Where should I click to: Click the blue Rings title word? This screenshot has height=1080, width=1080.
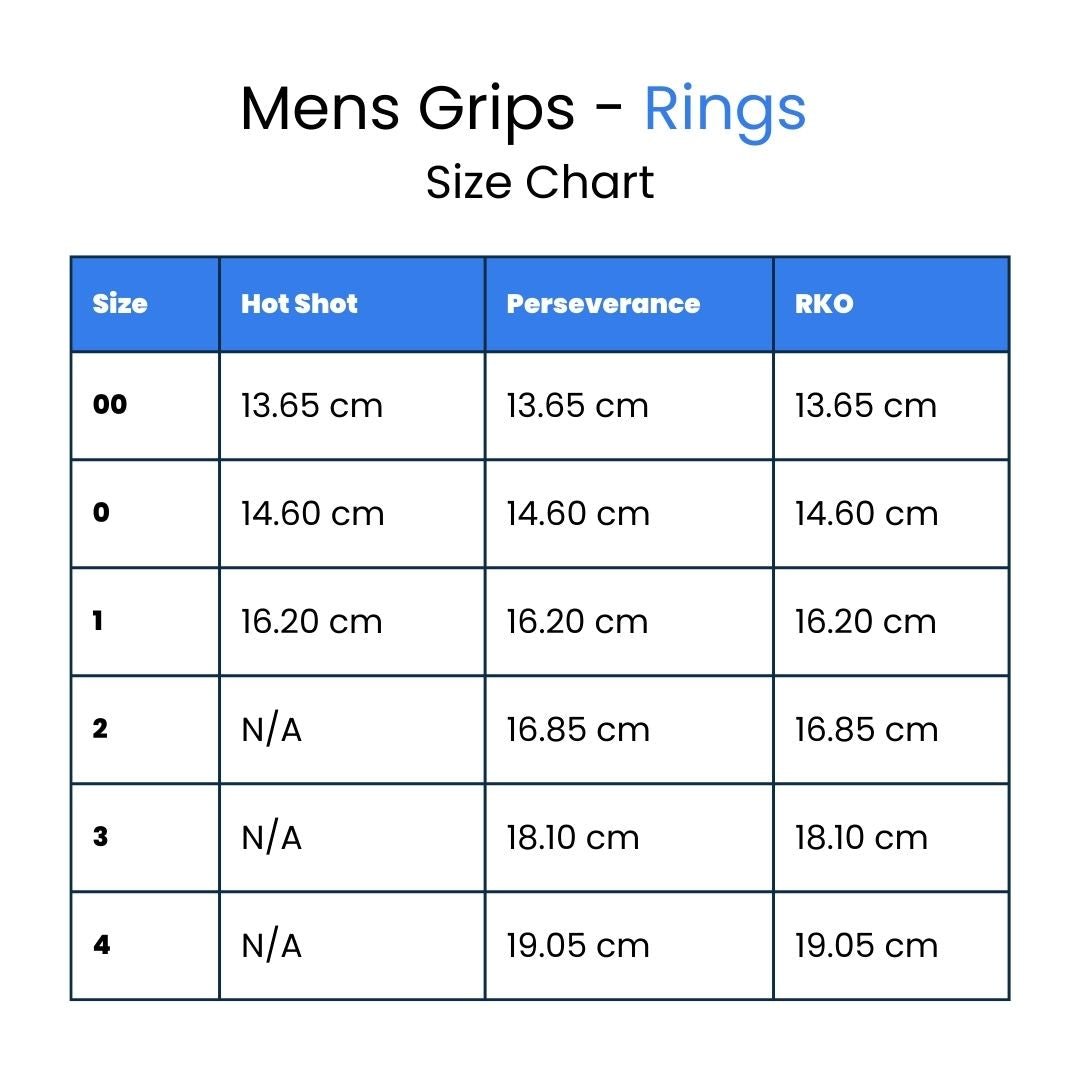click(x=724, y=110)
